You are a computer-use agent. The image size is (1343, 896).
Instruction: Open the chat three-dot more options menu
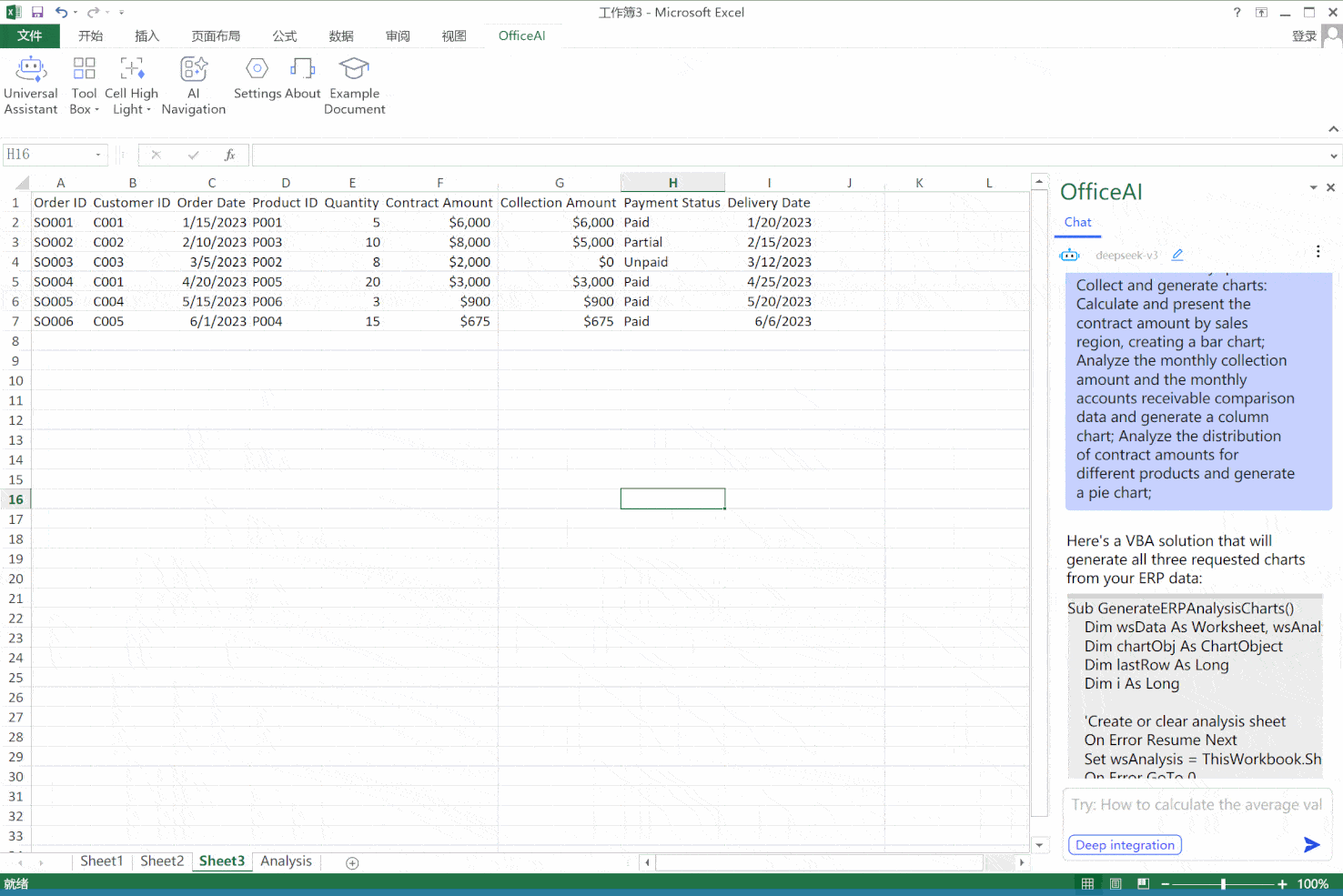tap(1318, 252)
